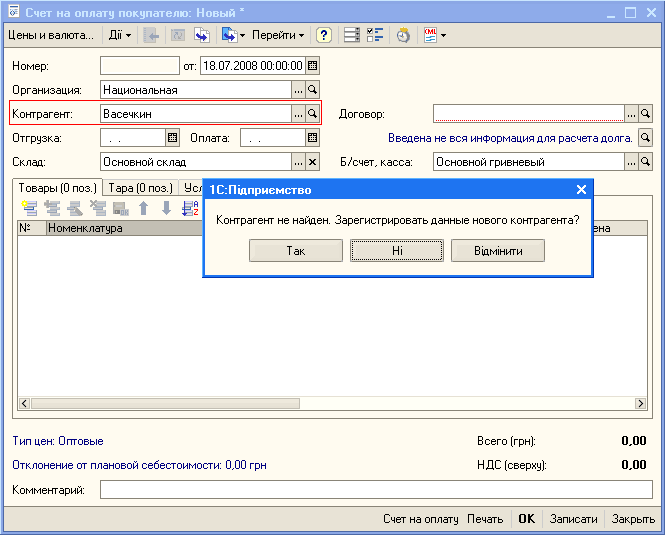The height and width of the screenshot is (535, 665).
Task: Select the Товары (0 поз.) tab
Action: coord(56,188)
